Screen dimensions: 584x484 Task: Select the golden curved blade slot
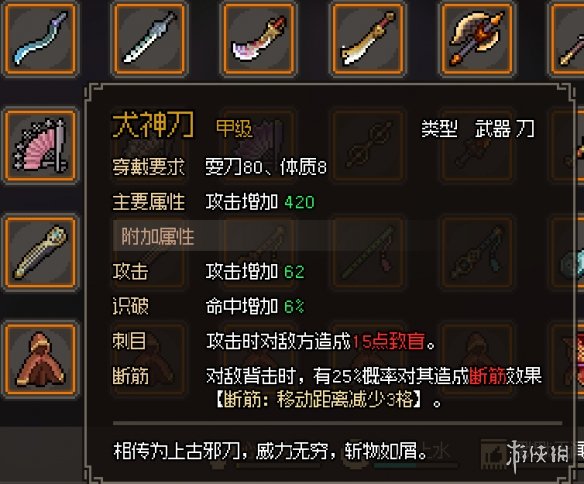[368, 38]
